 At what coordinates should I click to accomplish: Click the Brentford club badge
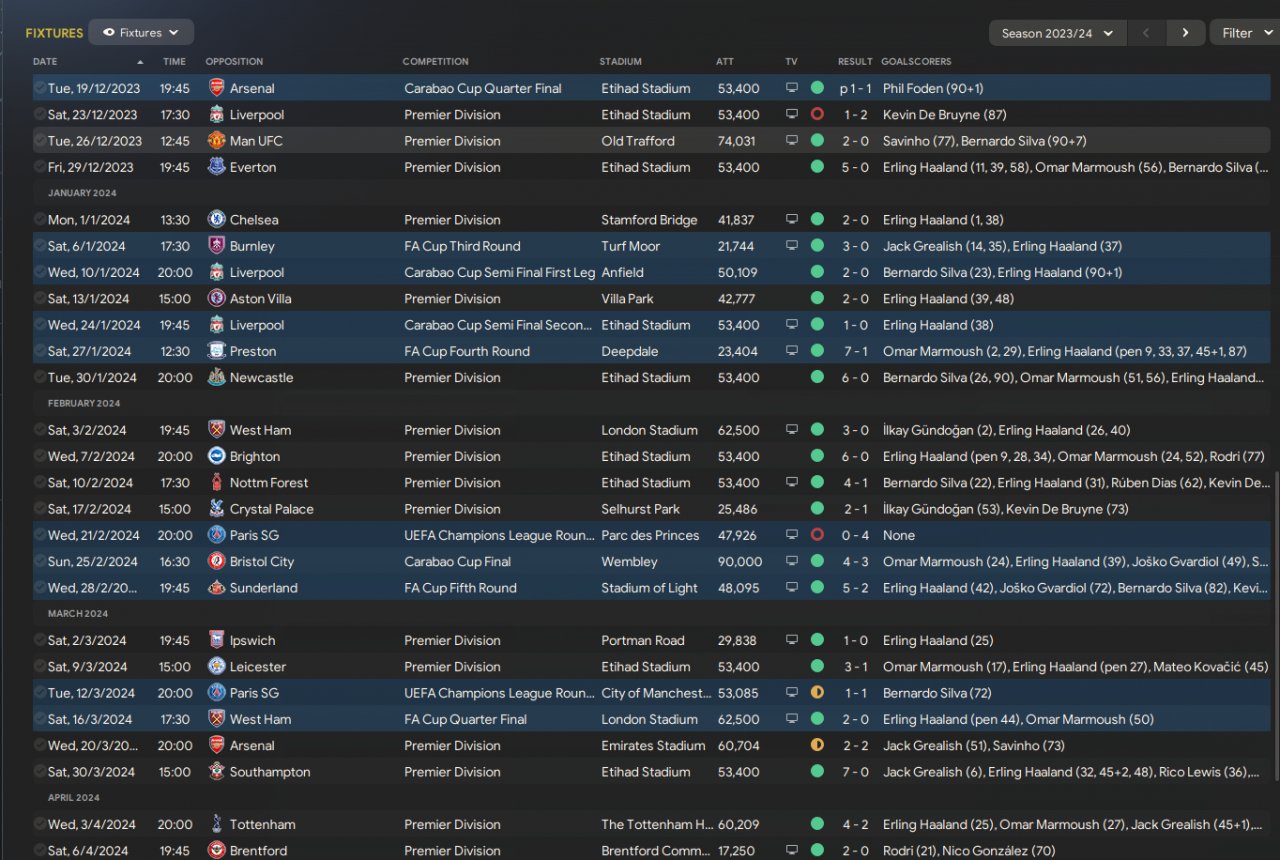(x=216, y=851)
